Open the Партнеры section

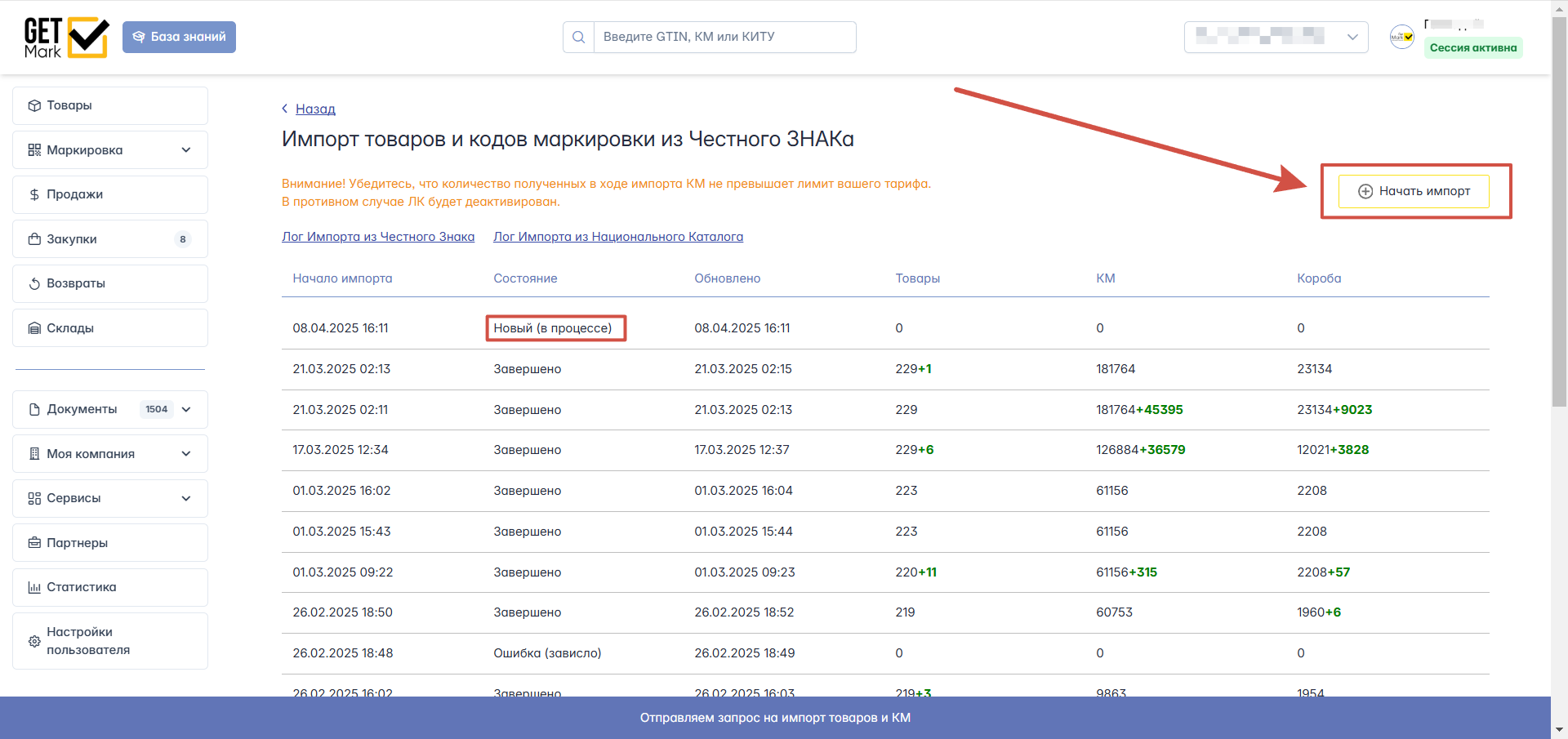point(110,543)
